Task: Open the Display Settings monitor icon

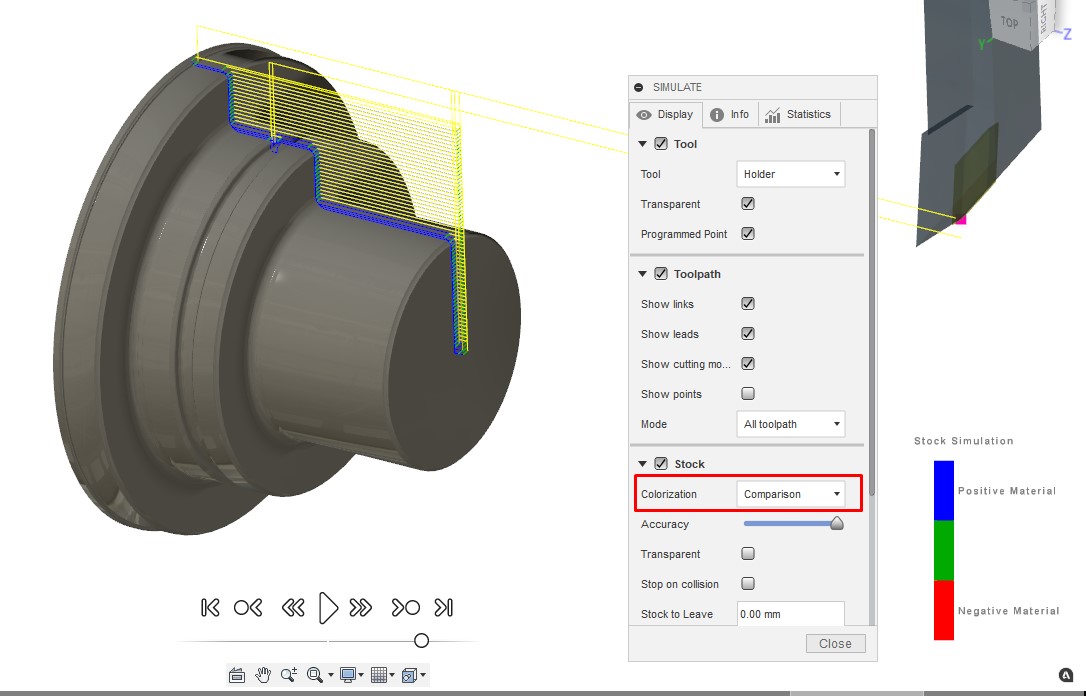Action: (347, 674)
